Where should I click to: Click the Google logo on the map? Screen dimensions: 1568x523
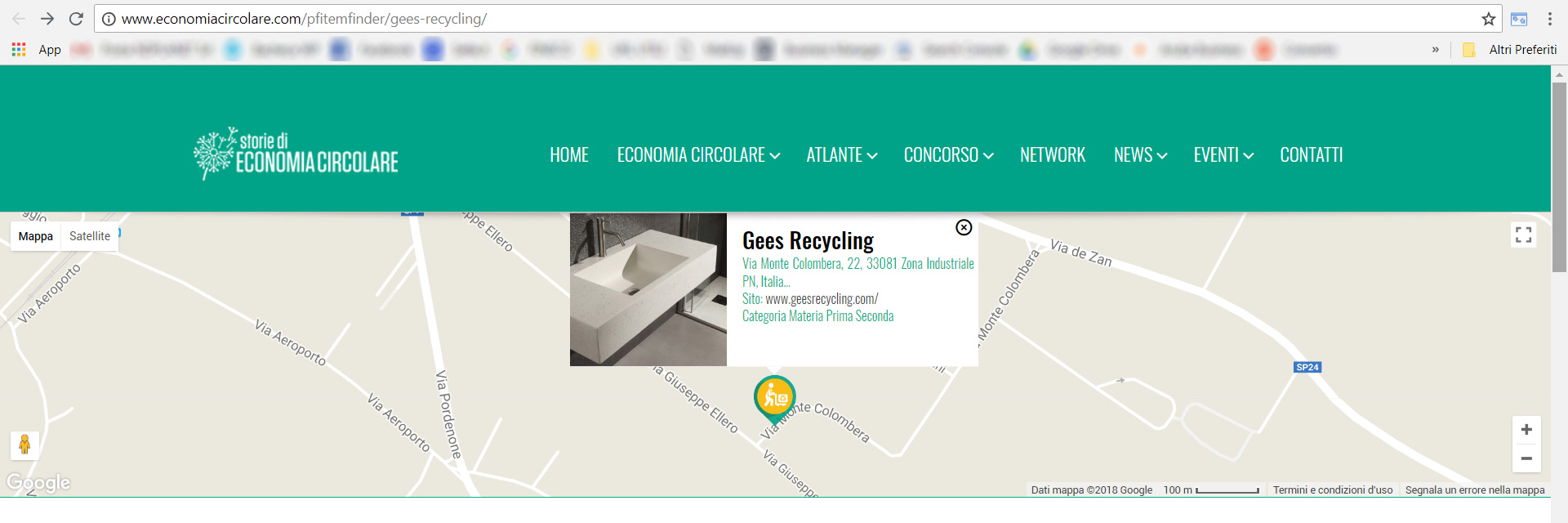[x=38, y=483]
